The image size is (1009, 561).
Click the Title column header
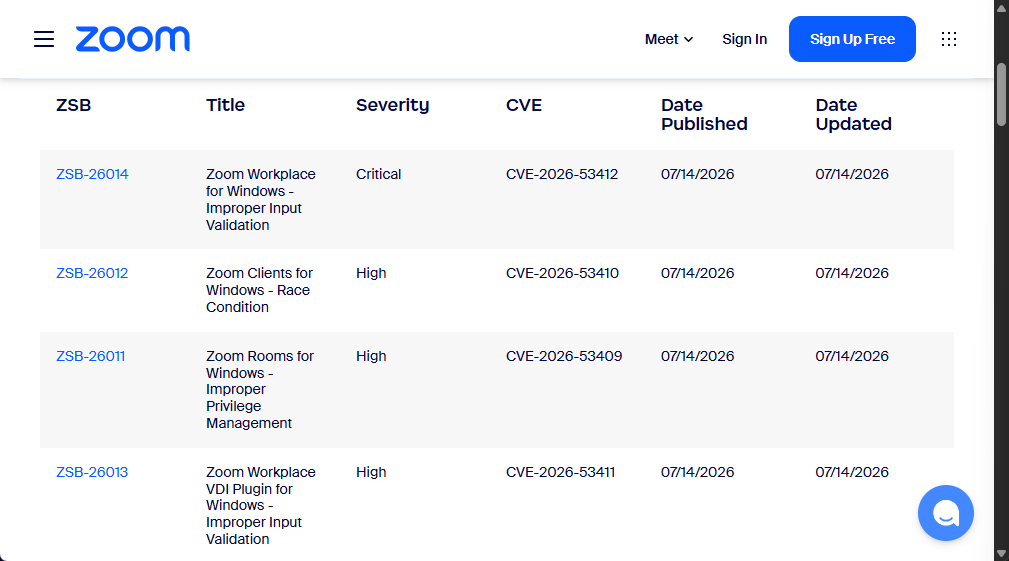click(x=225, y=105)
